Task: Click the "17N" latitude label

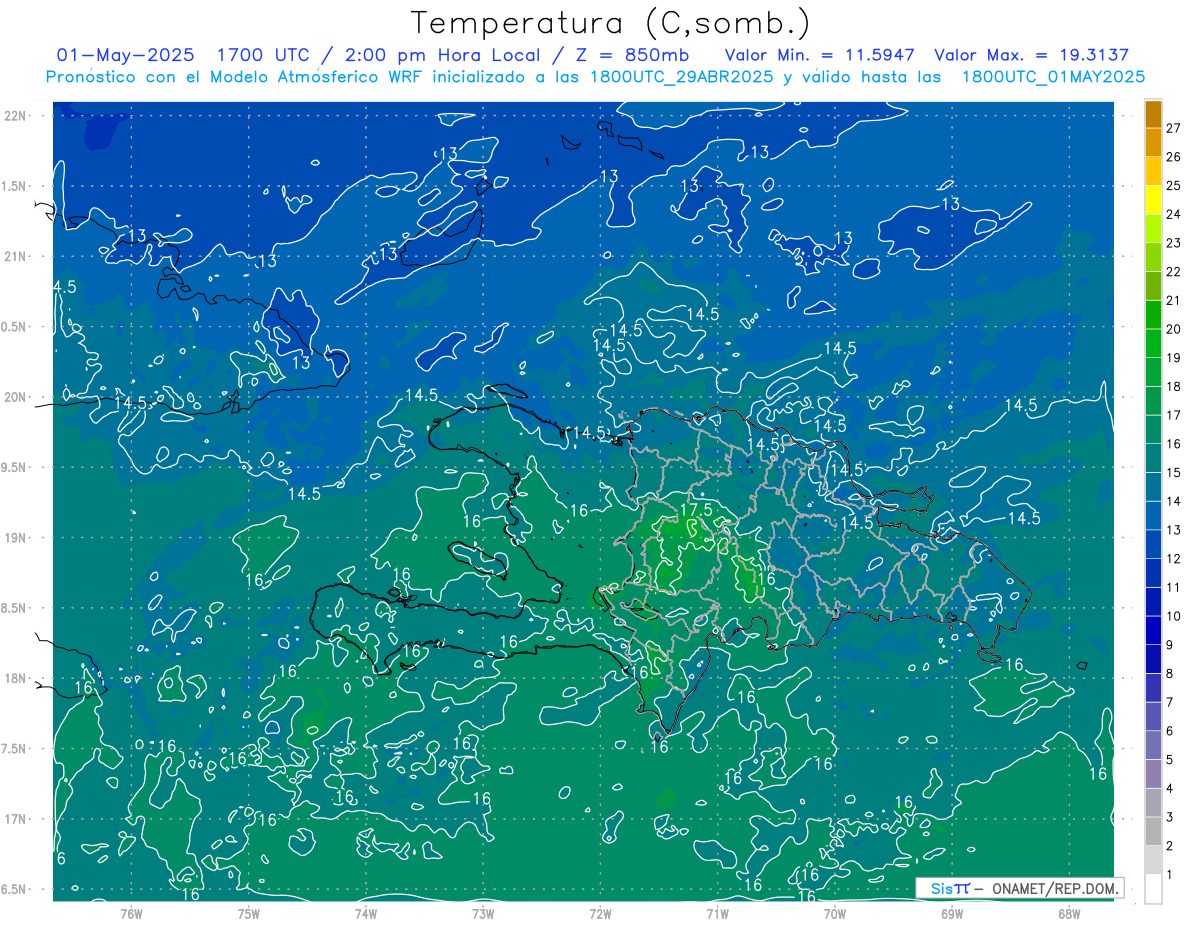Action: point(16,819)
